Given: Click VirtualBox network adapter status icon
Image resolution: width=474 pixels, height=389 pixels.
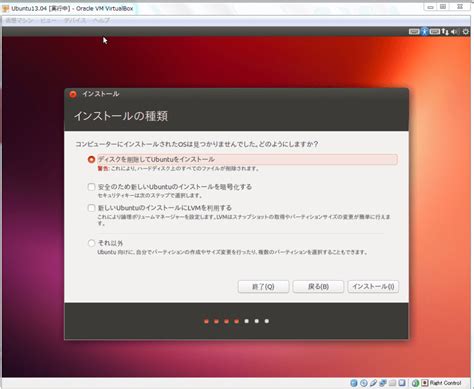Looking at the screenshot, I should (x=383, y=383).
